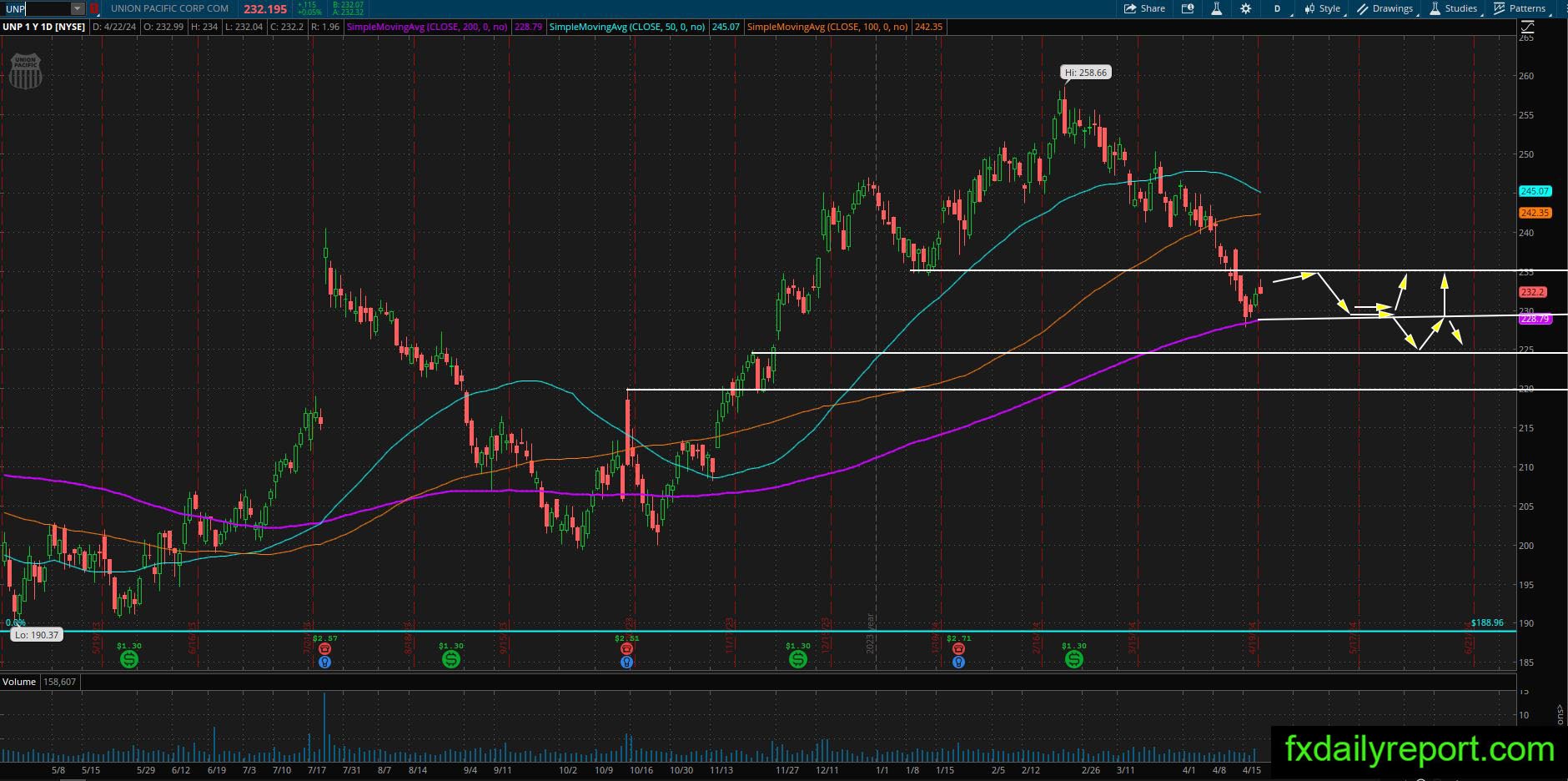Share the chart using the Share button
Screen dimensions: 1568x781
tap(1144, 8)
